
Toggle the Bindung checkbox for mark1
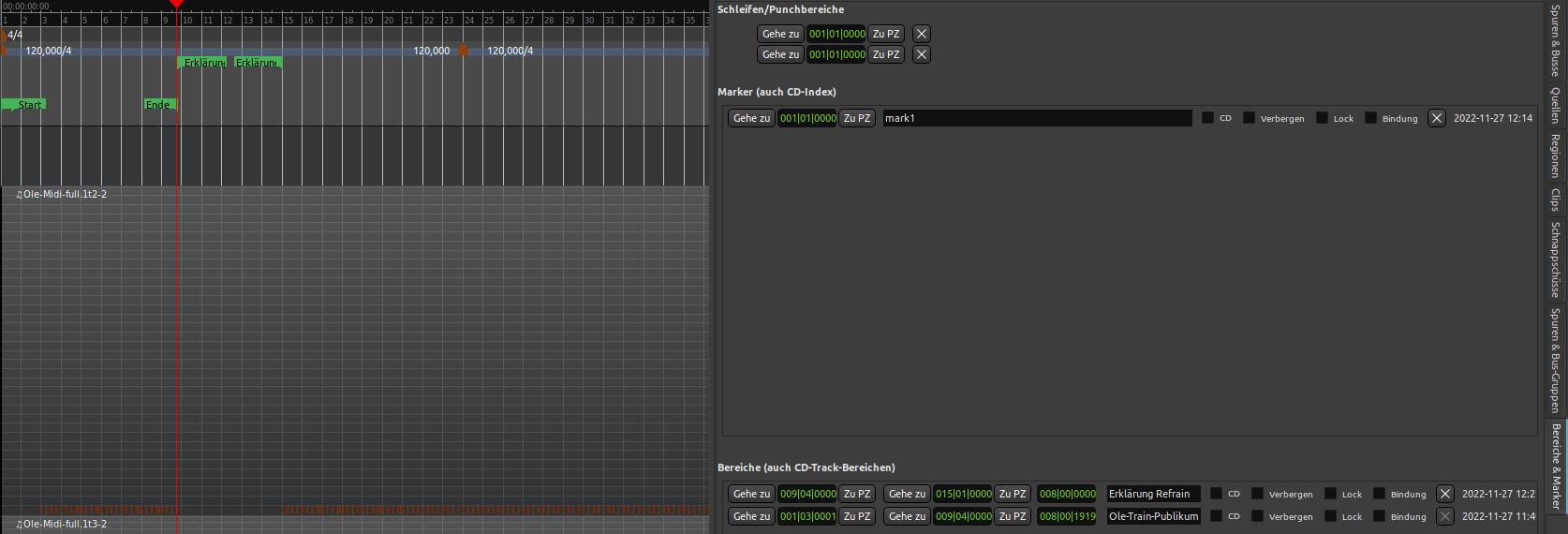pyautogui.click(x=1370, y=118)
